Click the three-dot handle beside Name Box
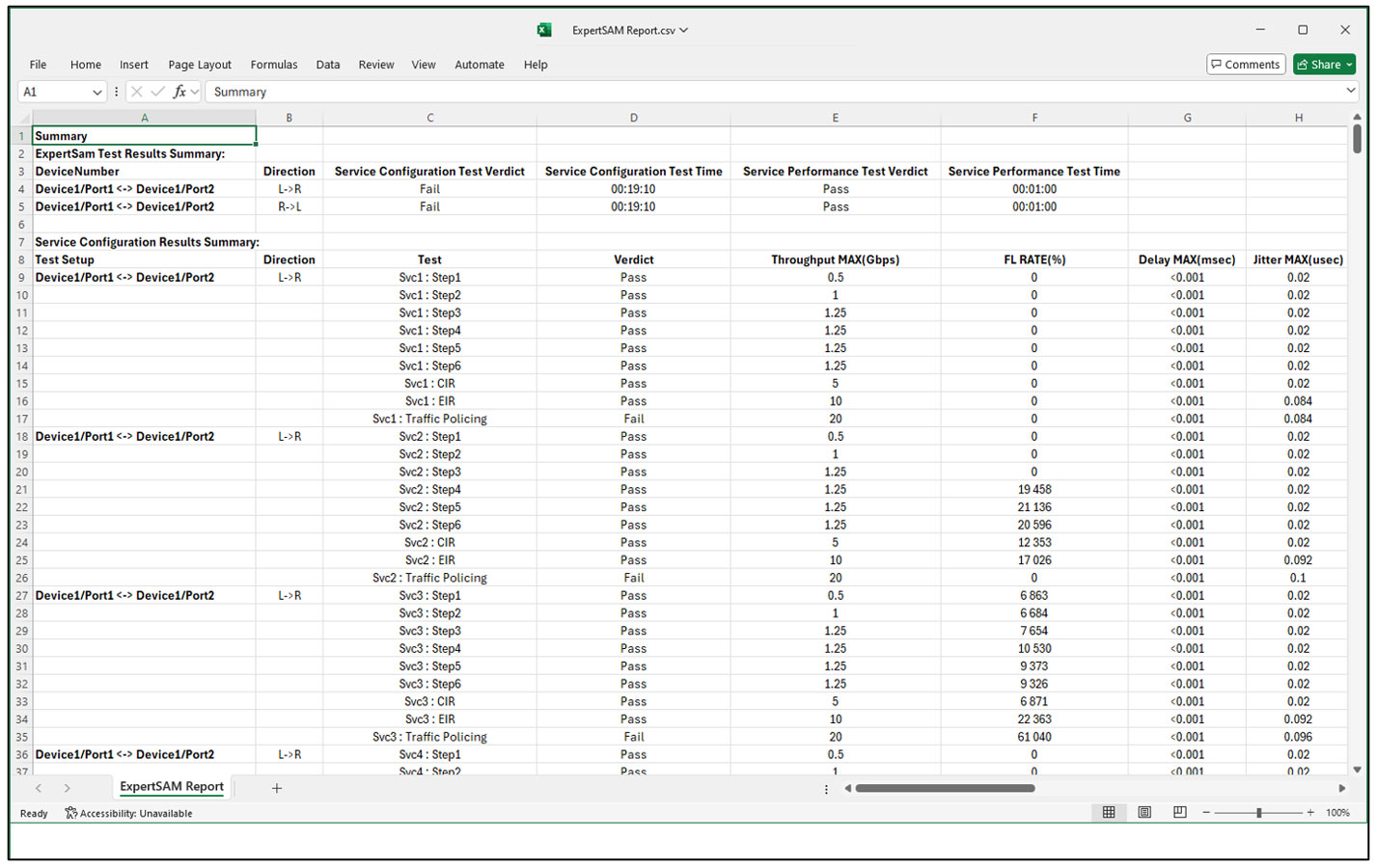The image size is (1377, 868). (x=116, y=92)
